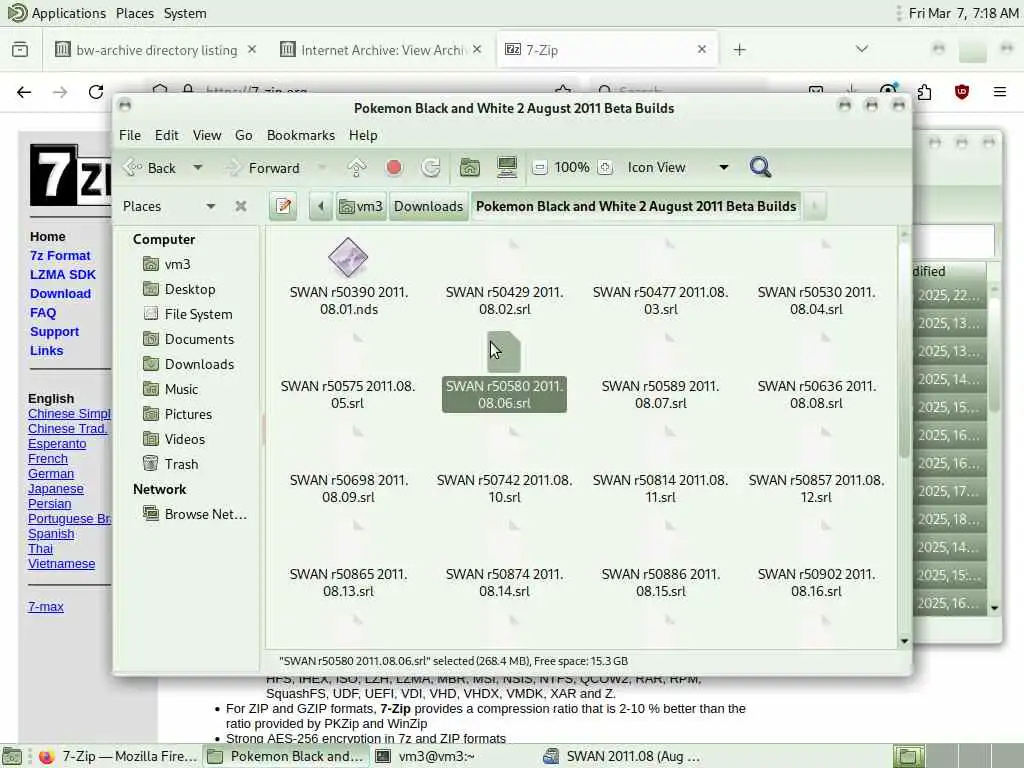Screen dimensions: 1024x768
Task: Open the Applications menu in top panel
Action: pos(57,13)
